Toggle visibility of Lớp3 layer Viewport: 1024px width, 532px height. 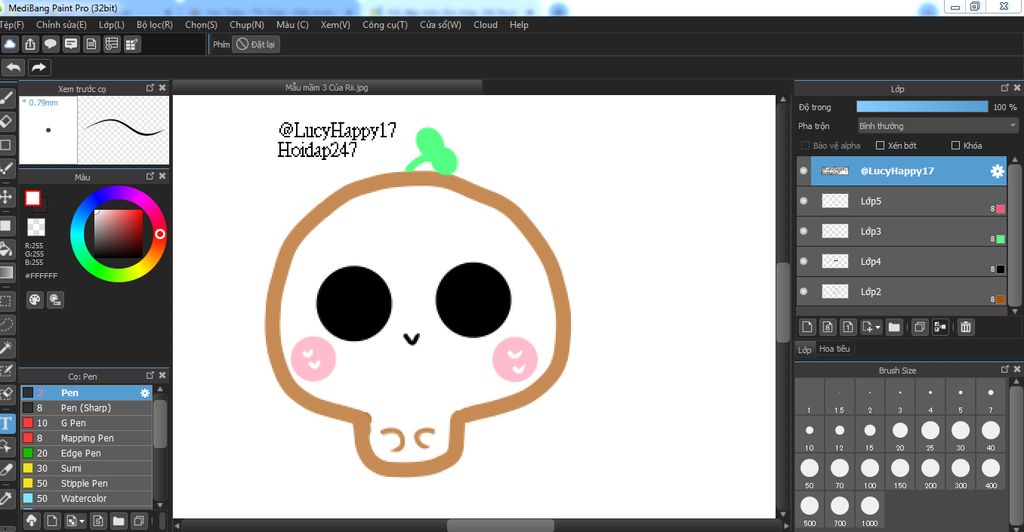point(804,231)
